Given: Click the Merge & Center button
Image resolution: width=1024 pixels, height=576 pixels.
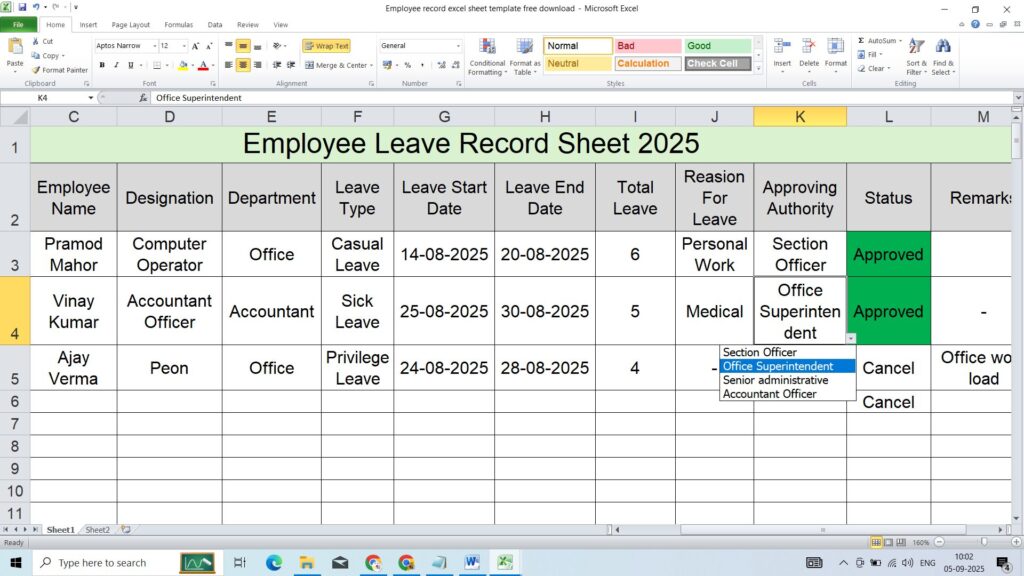Looking at the screenshot, I should tap(340, 65).
